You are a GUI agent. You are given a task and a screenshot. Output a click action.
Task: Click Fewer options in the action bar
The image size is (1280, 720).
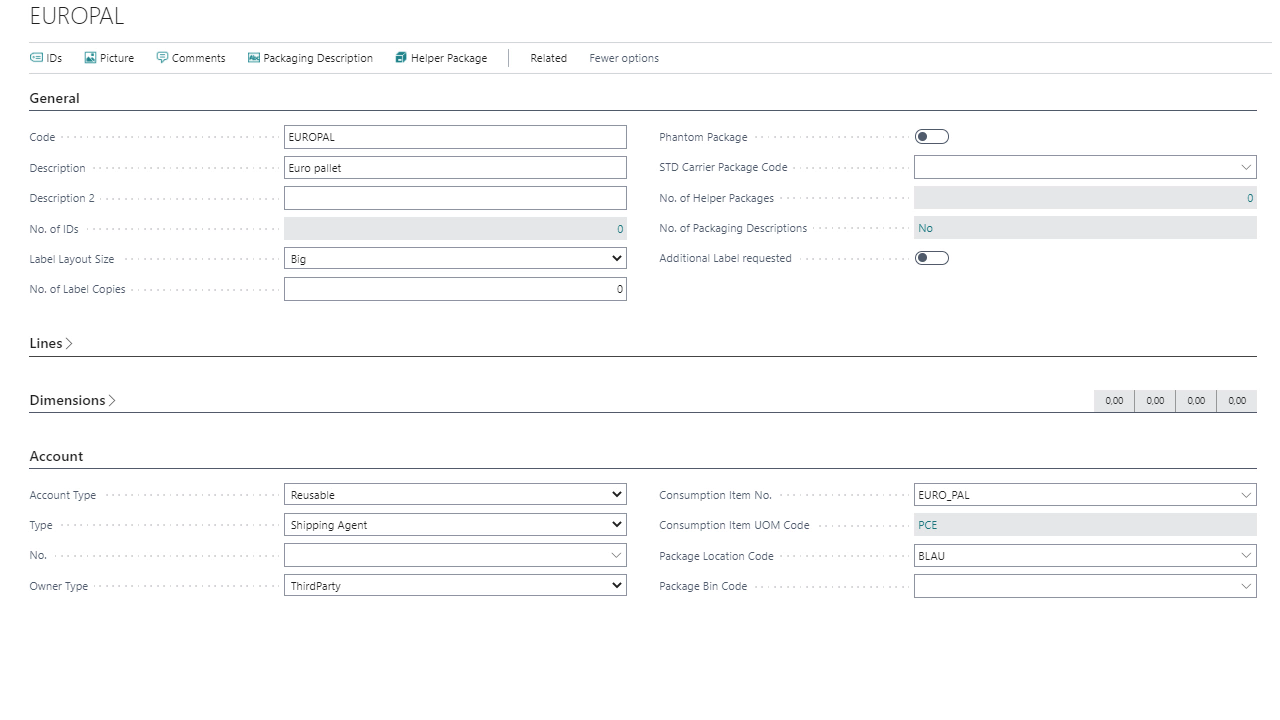pyautogui.click(x=624, y=58)
